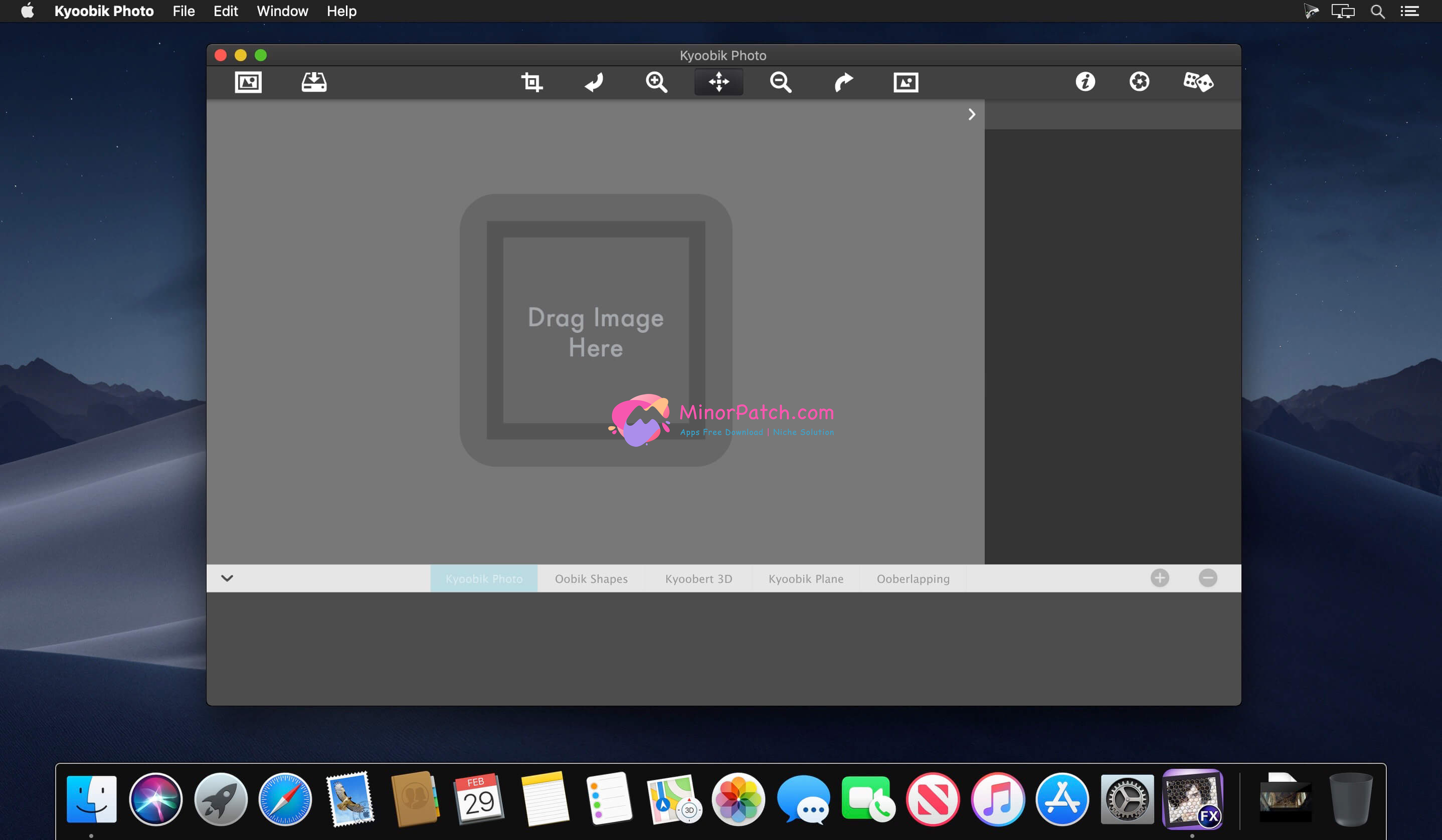Open the Help menu
The image size is (1442, 840).
pyautogui.click(x=341, y=11)
